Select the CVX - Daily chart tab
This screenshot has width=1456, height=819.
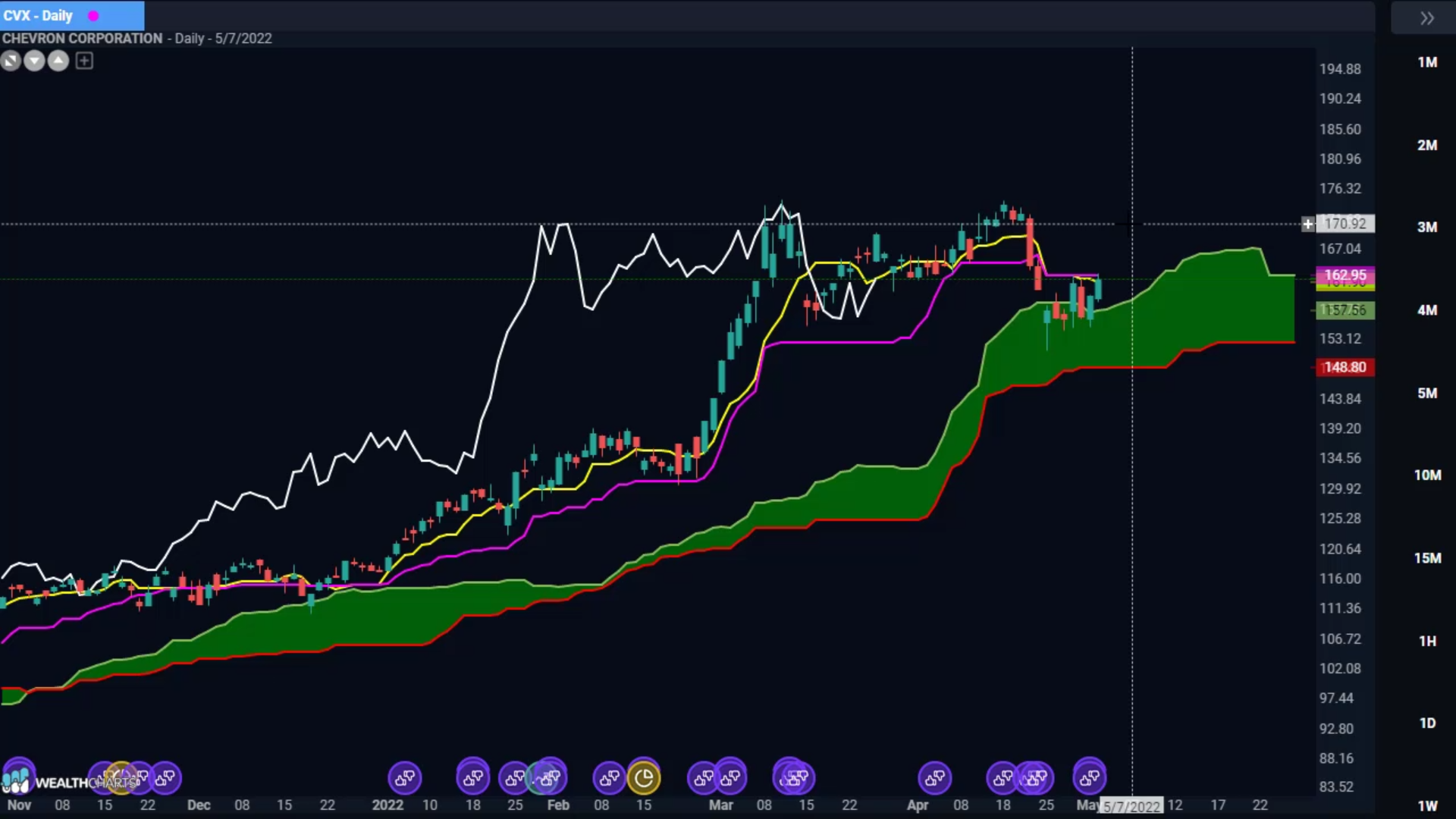tap(72, 15)
